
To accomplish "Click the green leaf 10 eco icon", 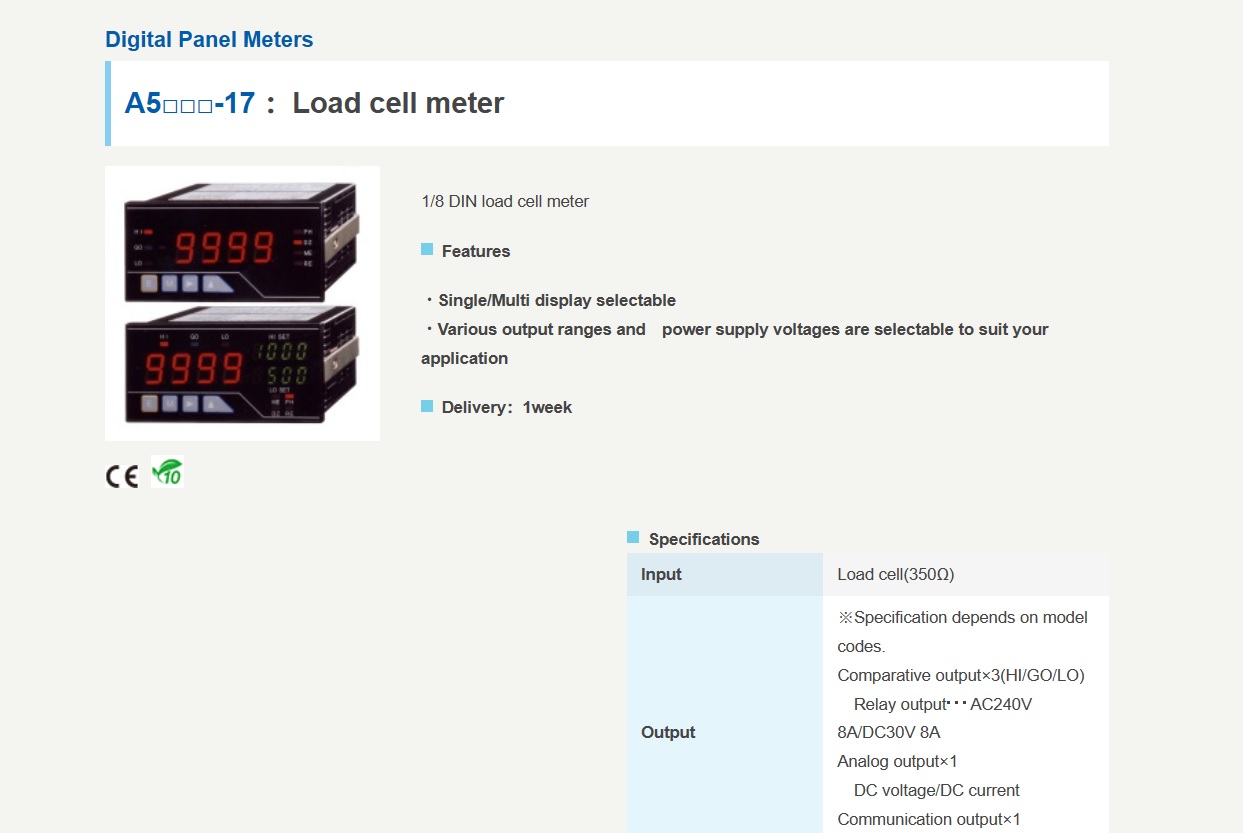I will (167, 472).
